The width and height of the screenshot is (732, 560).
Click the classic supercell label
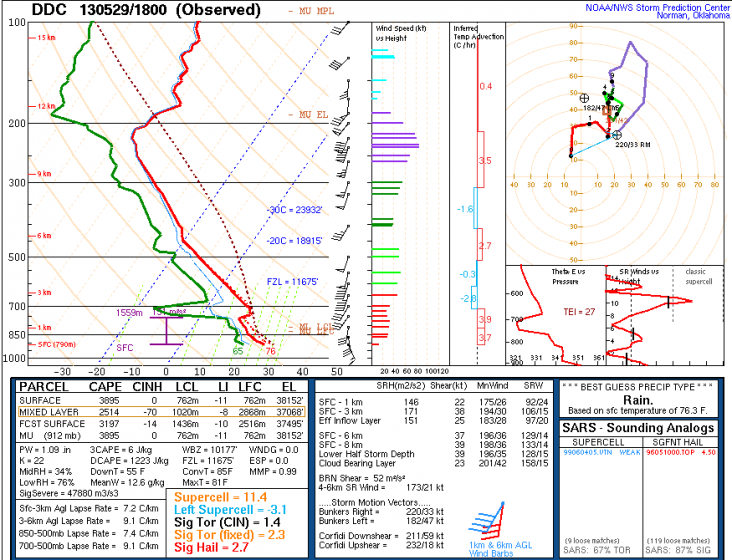698,276
